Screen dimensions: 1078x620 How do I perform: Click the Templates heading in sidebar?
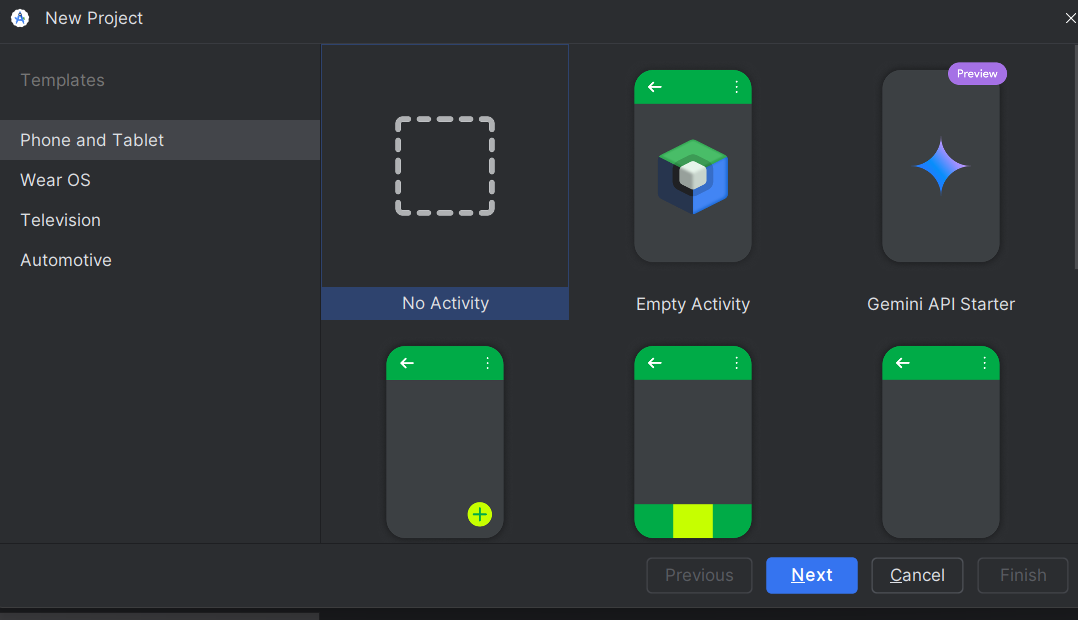click(63, 80)
